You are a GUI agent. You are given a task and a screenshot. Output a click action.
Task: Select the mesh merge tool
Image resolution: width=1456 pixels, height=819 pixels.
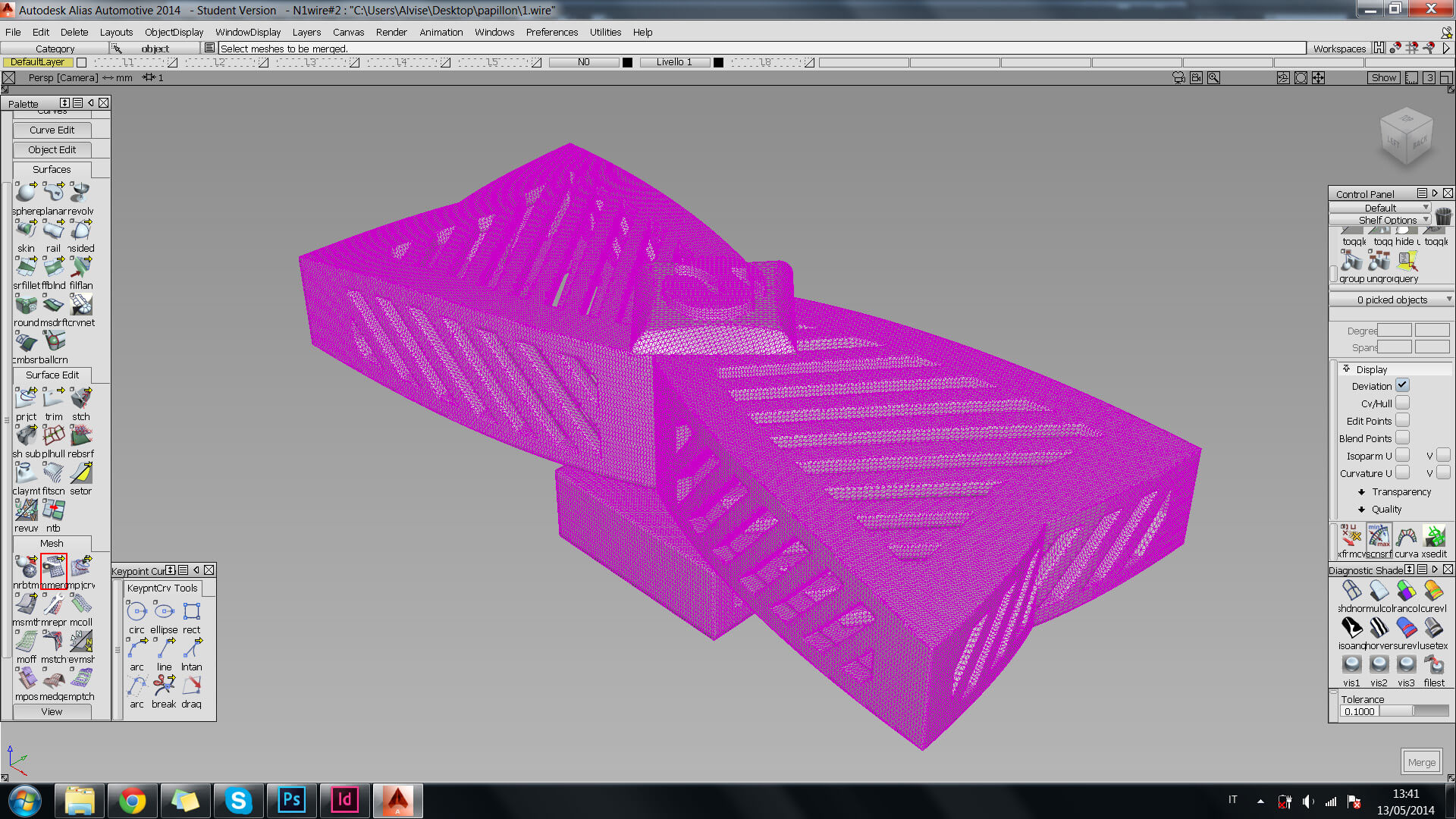[x=53, y=566]
